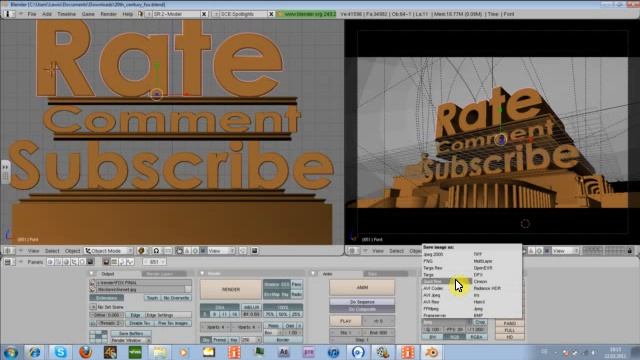
Task: Toggle Save Buffers option
Action: point(131,333)
